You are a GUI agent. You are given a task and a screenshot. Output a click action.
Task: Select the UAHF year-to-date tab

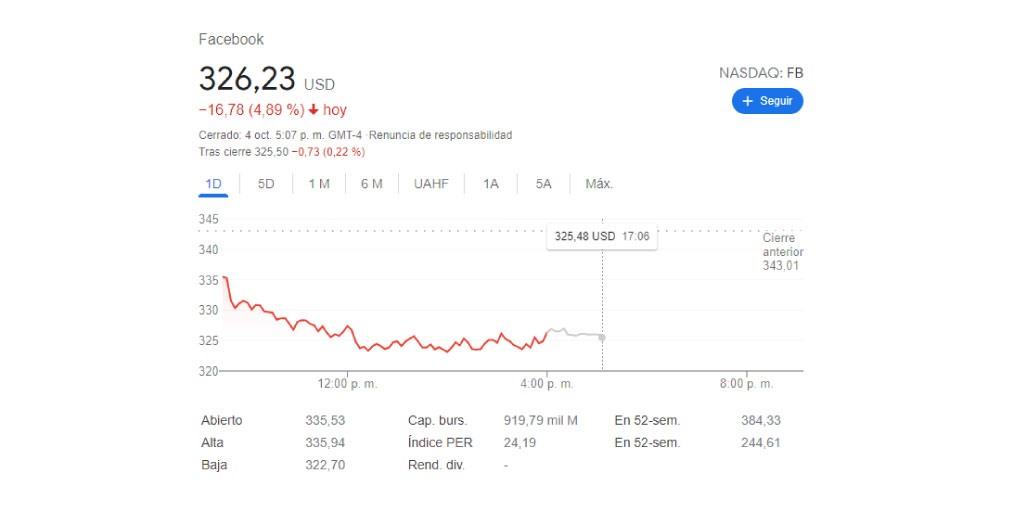(431, 184)
